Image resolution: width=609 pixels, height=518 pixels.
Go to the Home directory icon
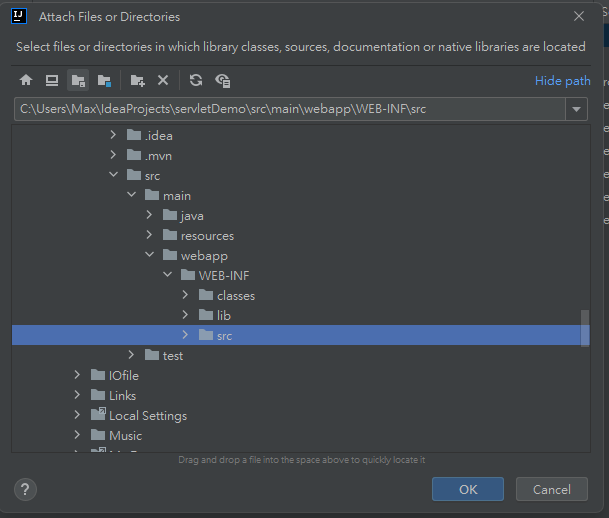click(26, 80)
